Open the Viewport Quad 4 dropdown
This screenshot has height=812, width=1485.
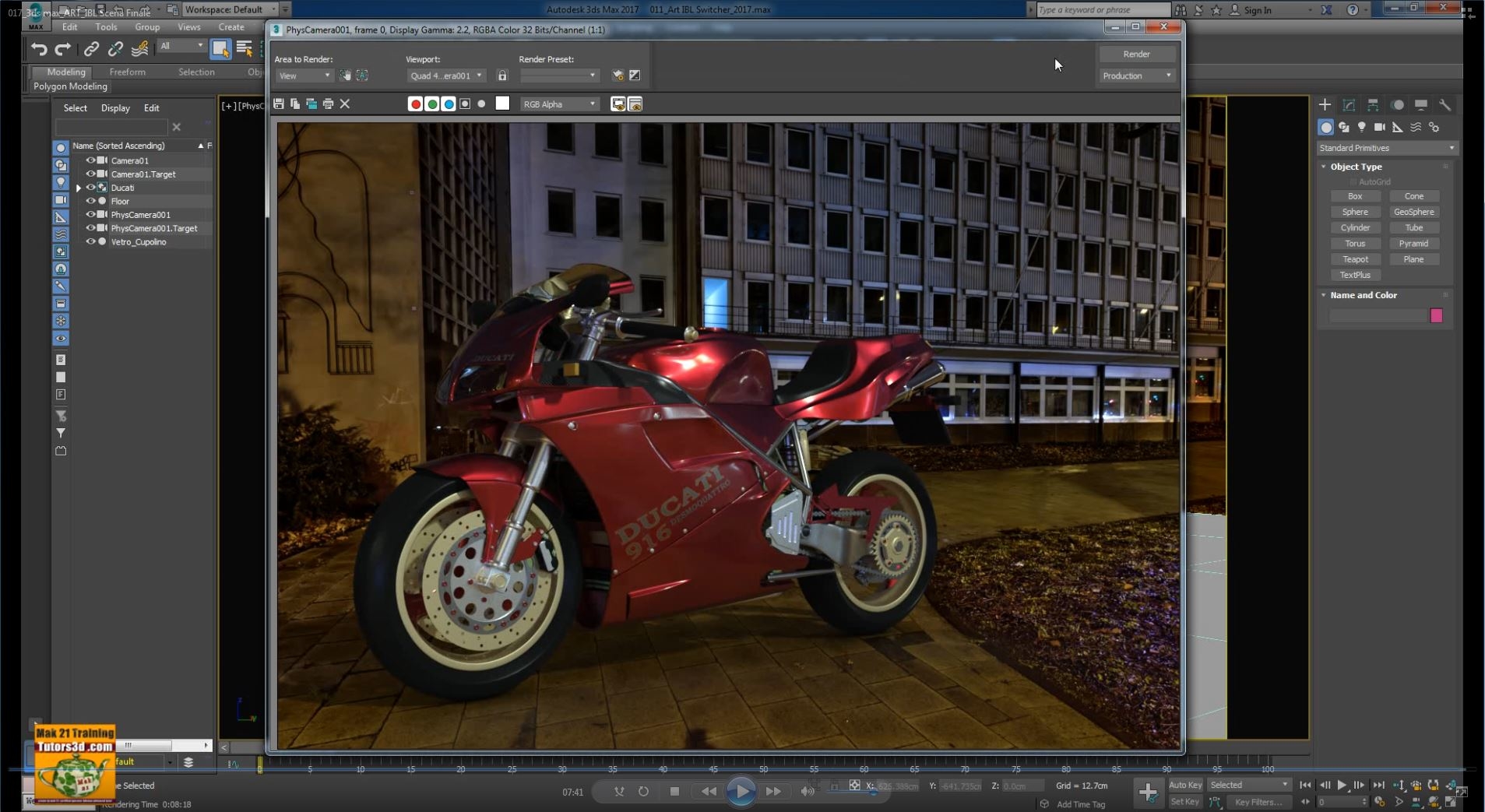(x=446, y=76)
